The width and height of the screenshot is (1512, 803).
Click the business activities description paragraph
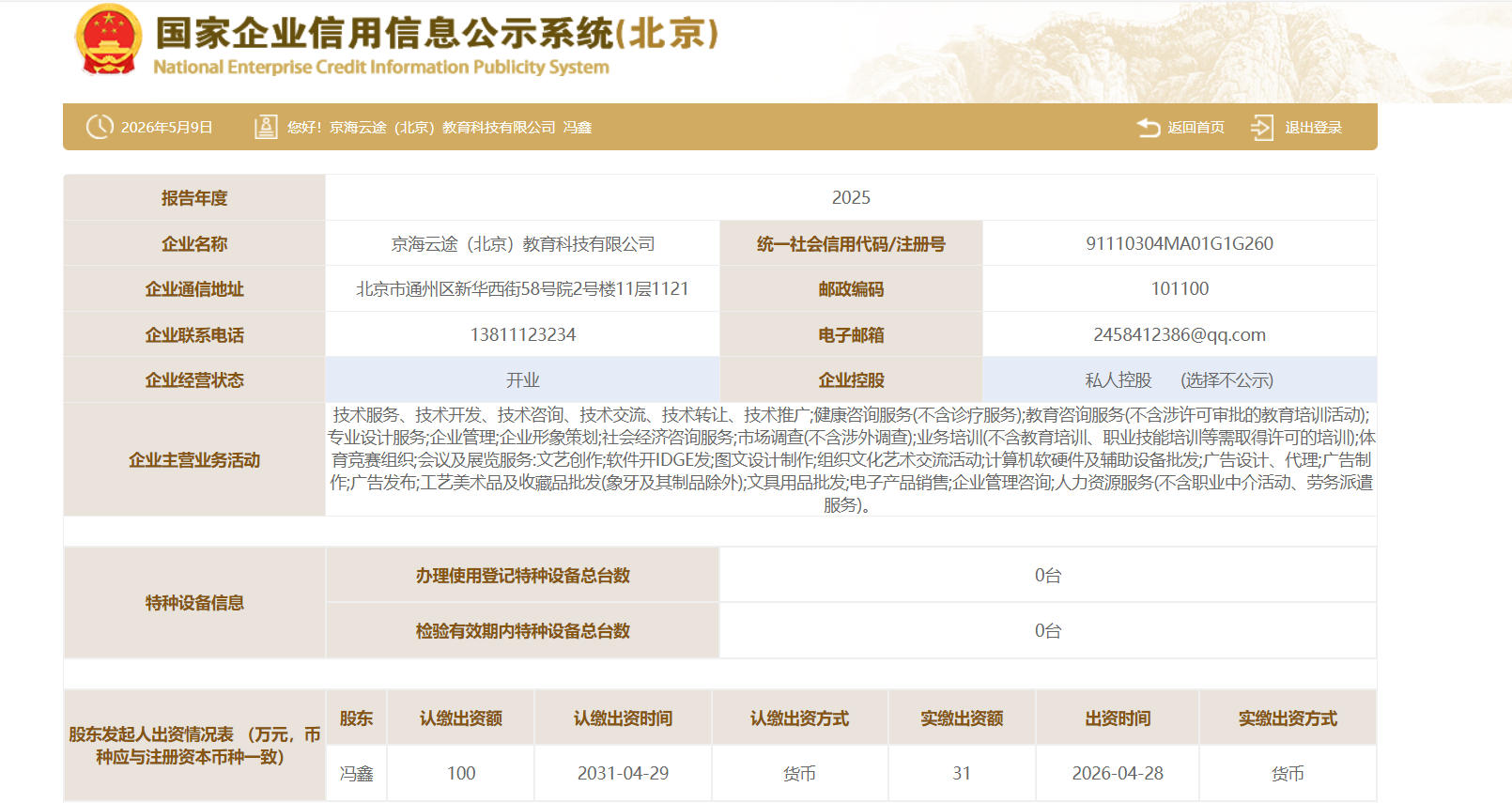coord(851,459)
